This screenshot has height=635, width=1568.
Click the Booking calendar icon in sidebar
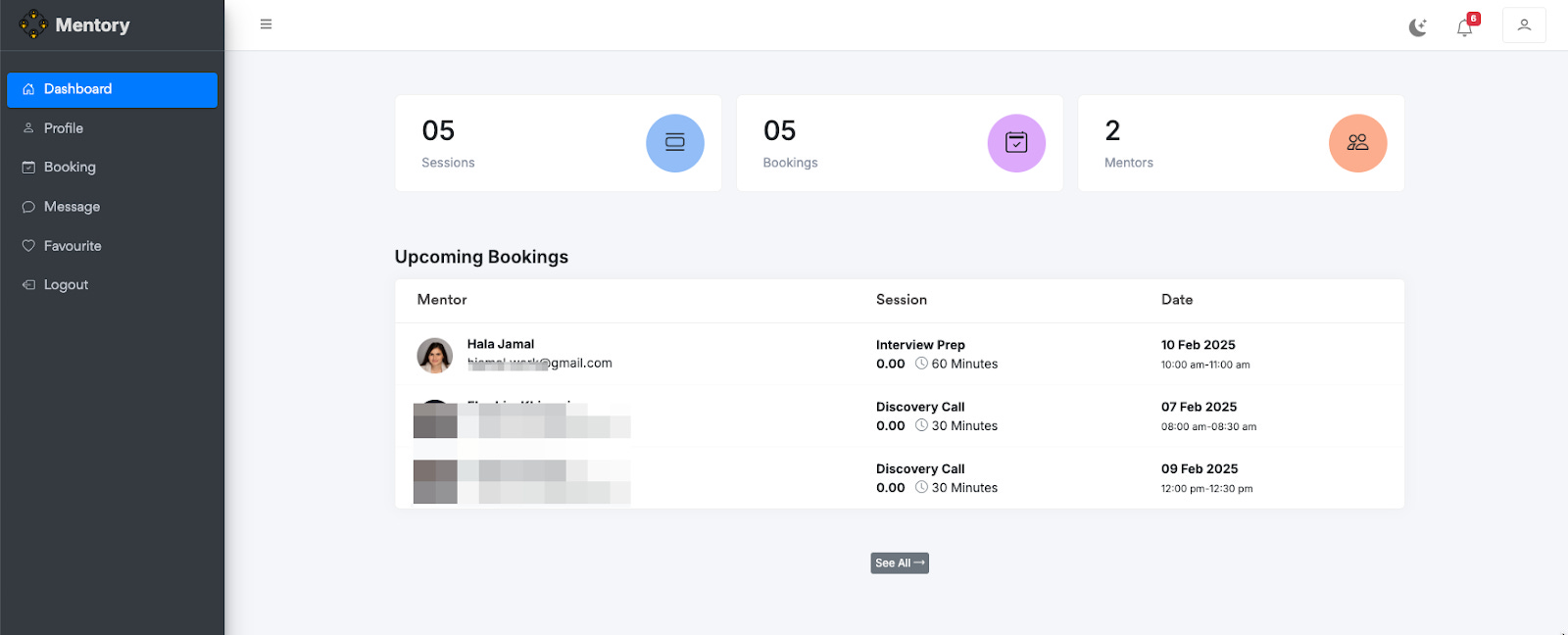click(28, 168)
